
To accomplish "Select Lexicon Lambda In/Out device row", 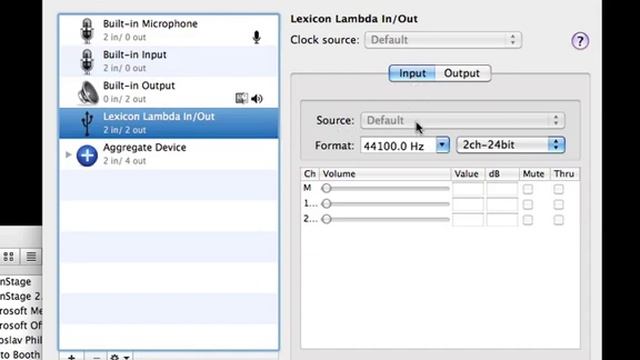I will point(169,123).
